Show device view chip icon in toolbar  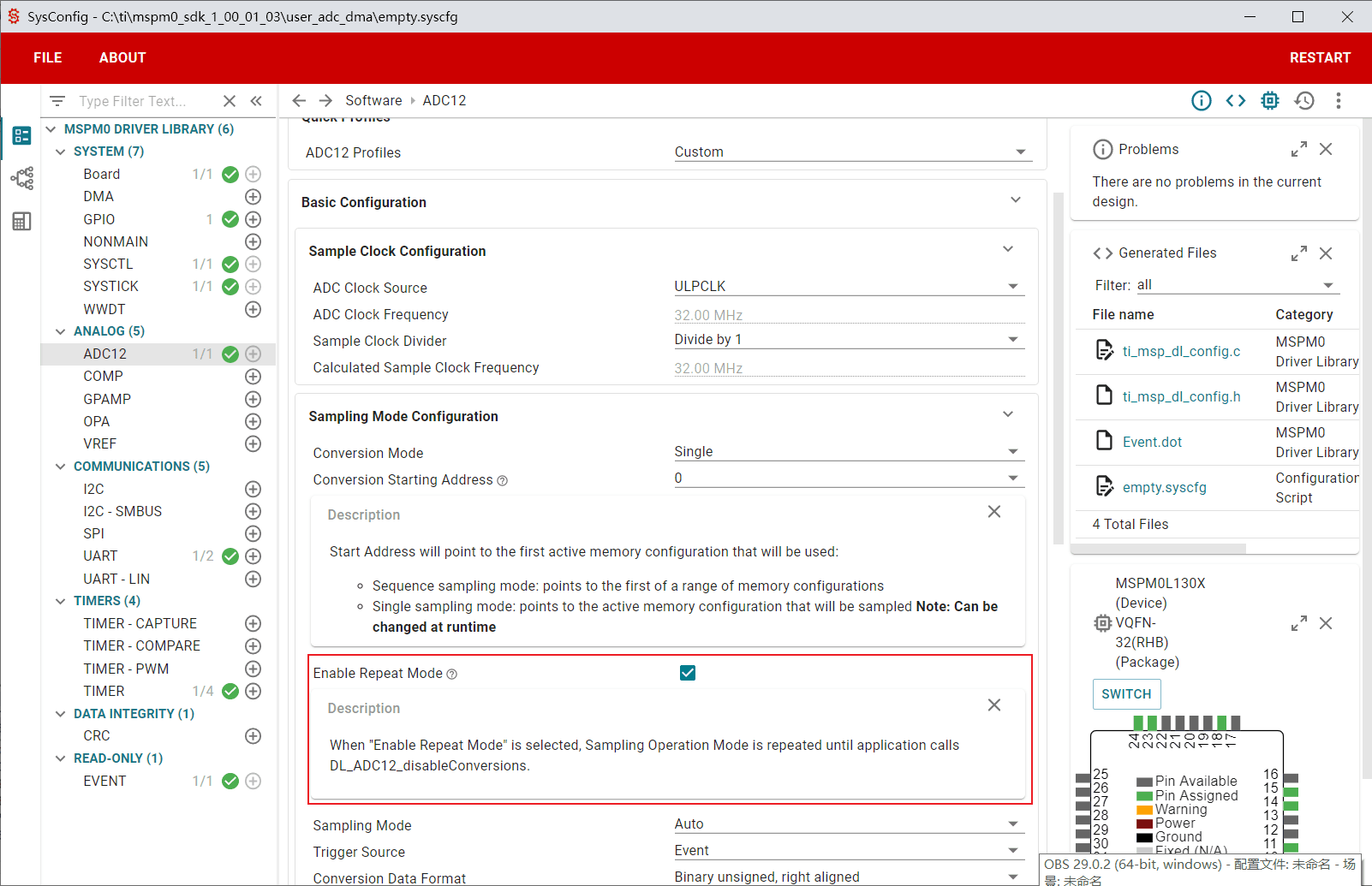pos(1270,100)
